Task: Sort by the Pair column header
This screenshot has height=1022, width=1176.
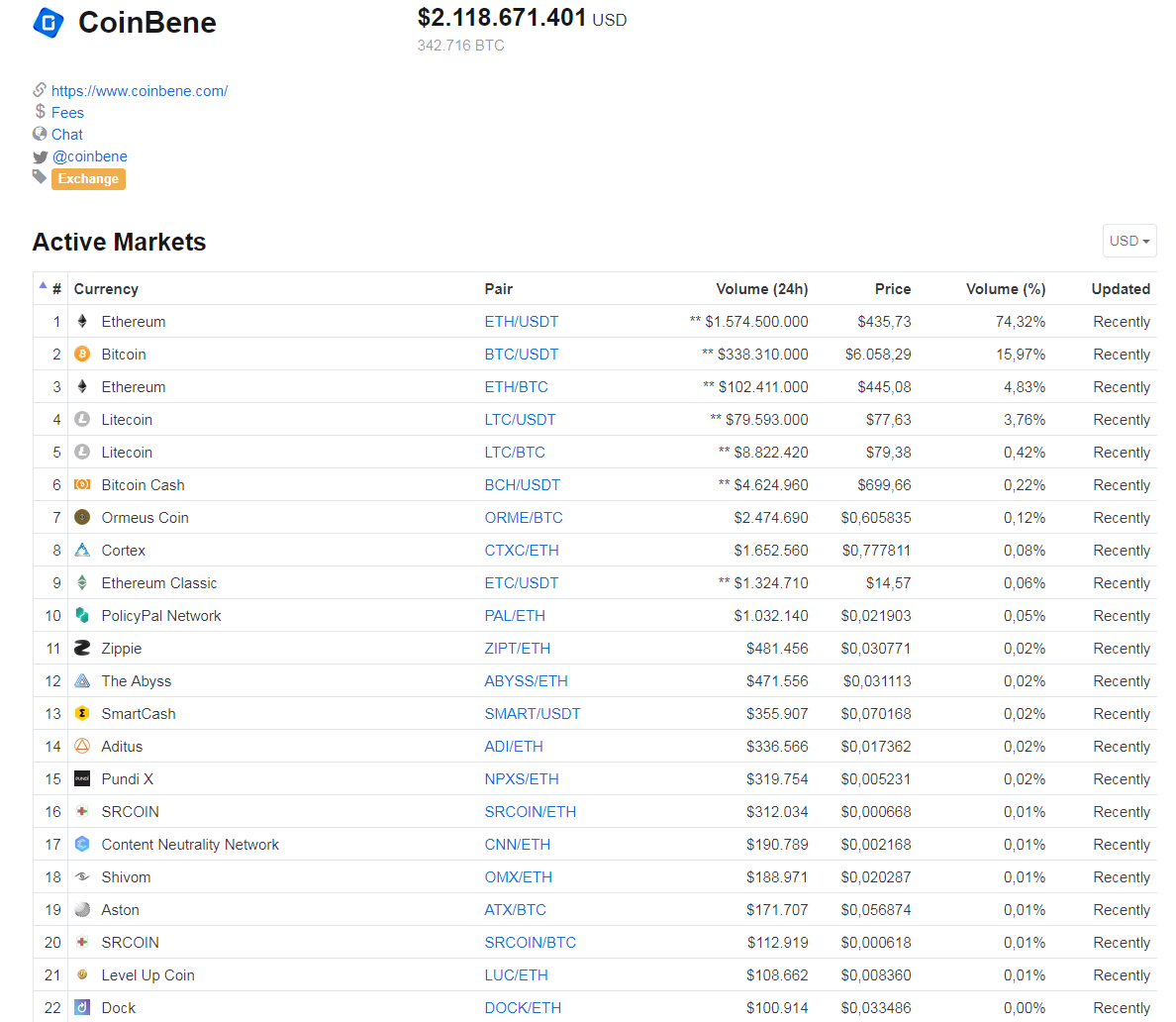Action: coord(499,289)
